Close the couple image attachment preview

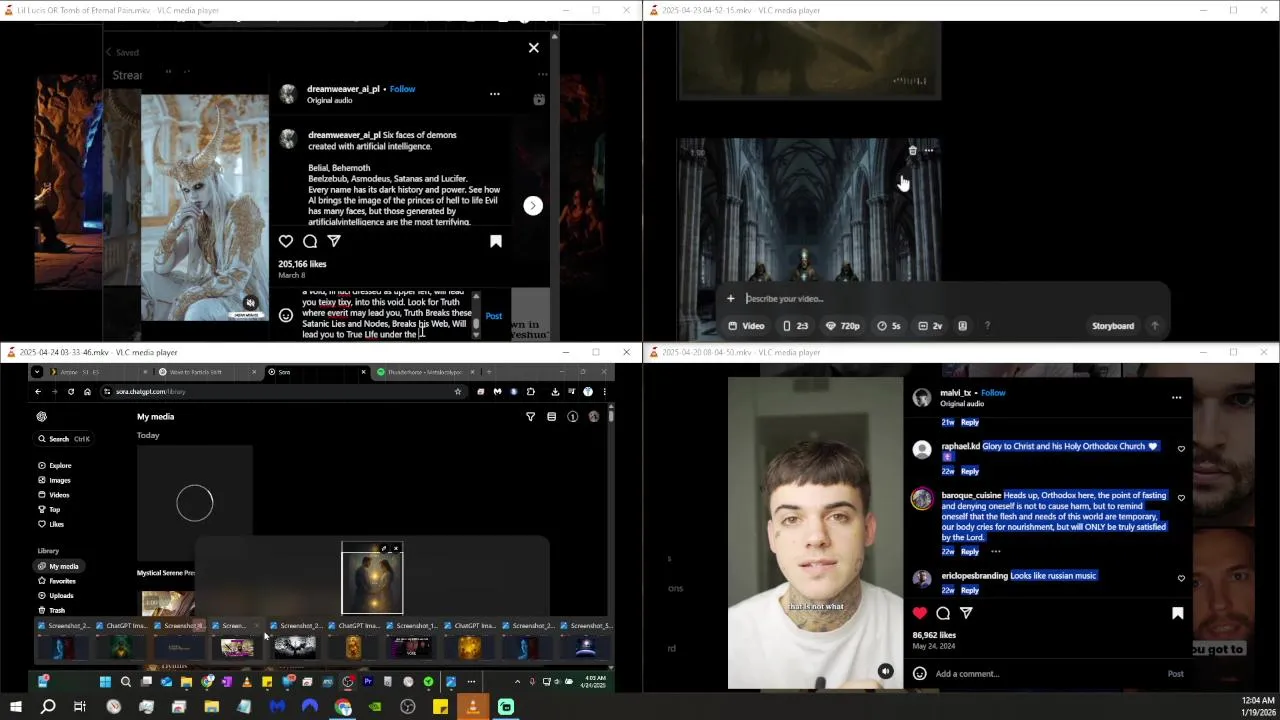tap(396, 549)
